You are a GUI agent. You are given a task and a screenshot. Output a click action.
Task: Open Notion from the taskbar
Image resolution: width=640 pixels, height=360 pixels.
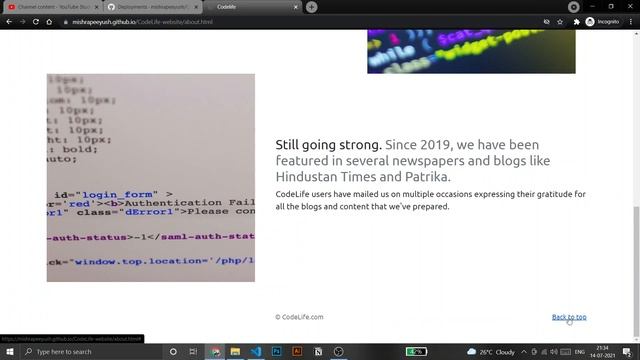point(318,351)
